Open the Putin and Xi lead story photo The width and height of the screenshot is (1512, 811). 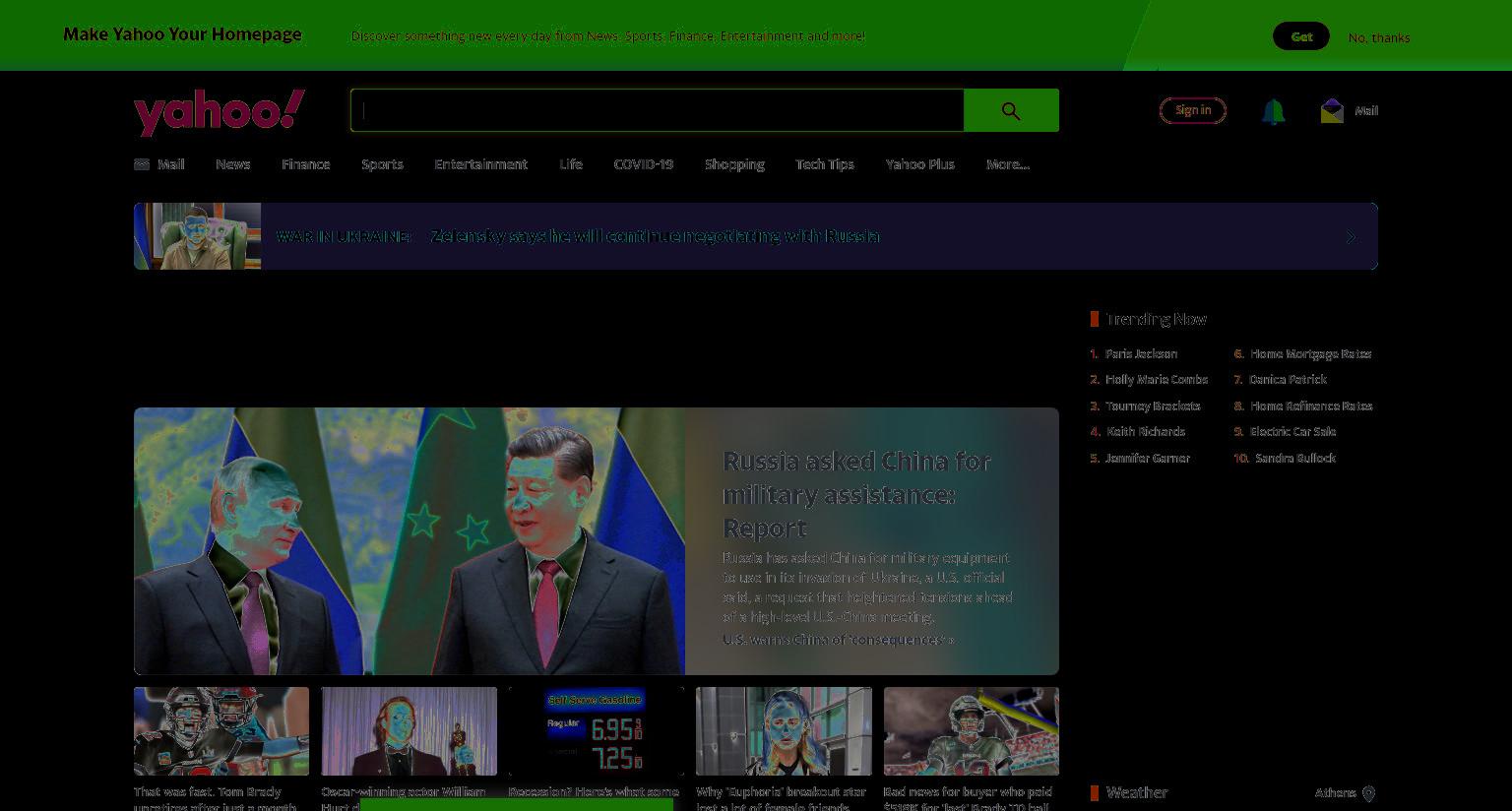pos(409,541)
